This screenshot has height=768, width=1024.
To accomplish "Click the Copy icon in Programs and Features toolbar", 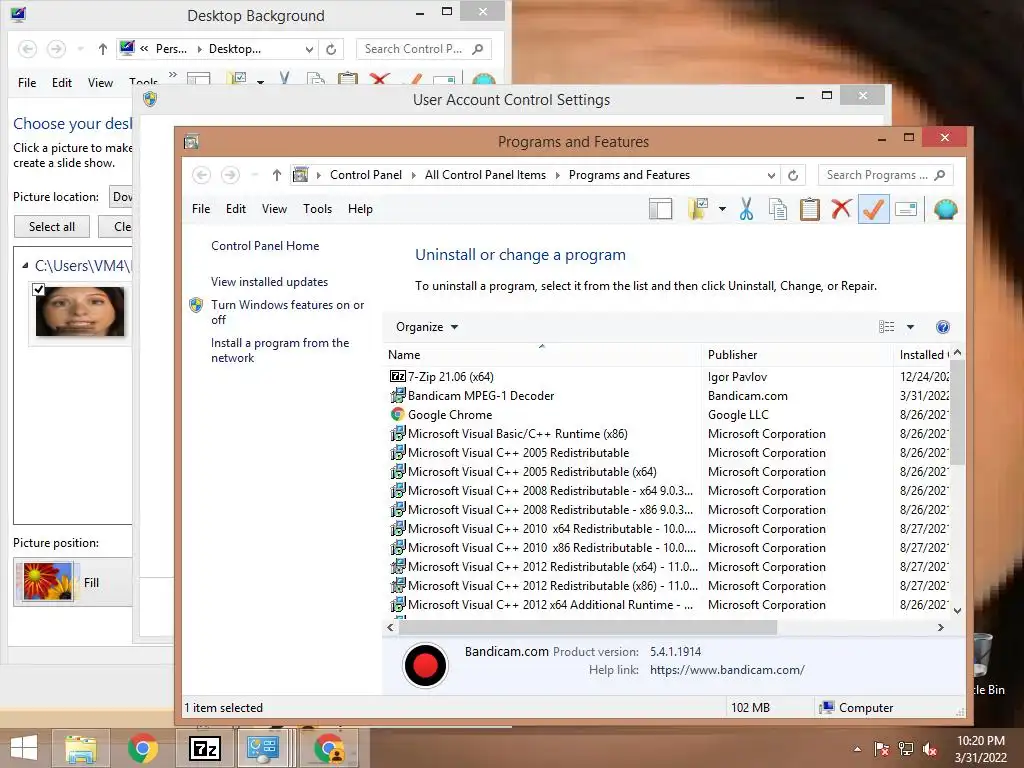I will click(778, 209).
